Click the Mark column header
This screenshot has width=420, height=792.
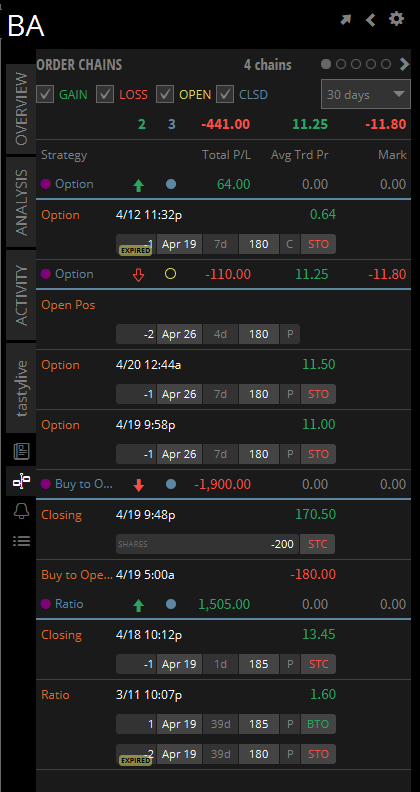click(392, 155)
